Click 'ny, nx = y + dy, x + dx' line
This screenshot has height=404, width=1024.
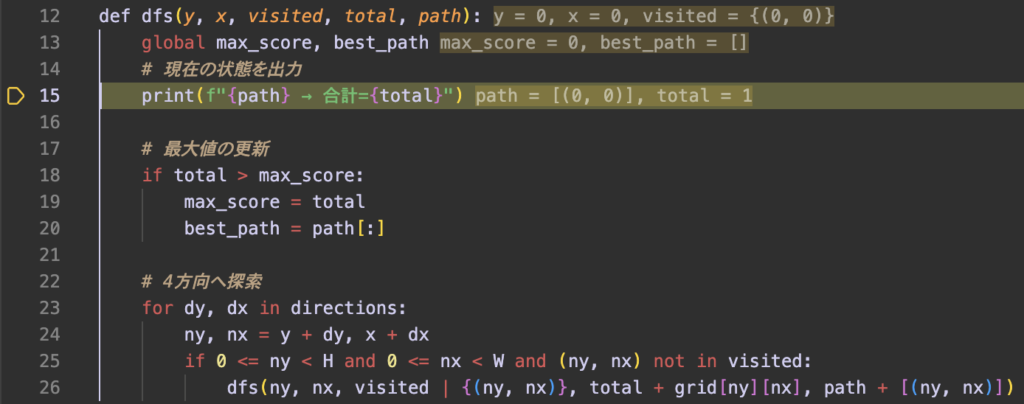[x=306, y=333]
